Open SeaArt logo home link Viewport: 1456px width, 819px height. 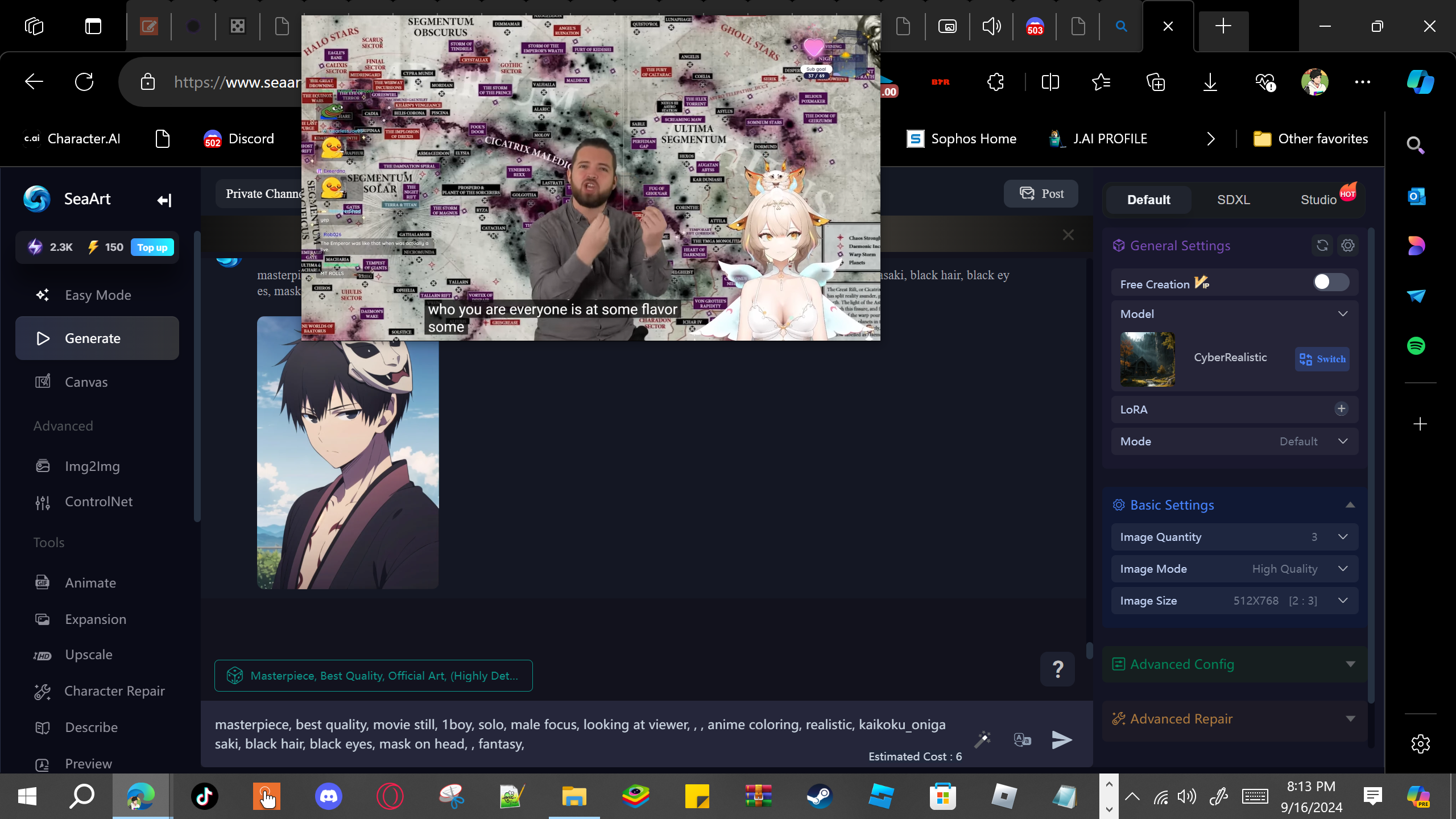coord(68,199)
